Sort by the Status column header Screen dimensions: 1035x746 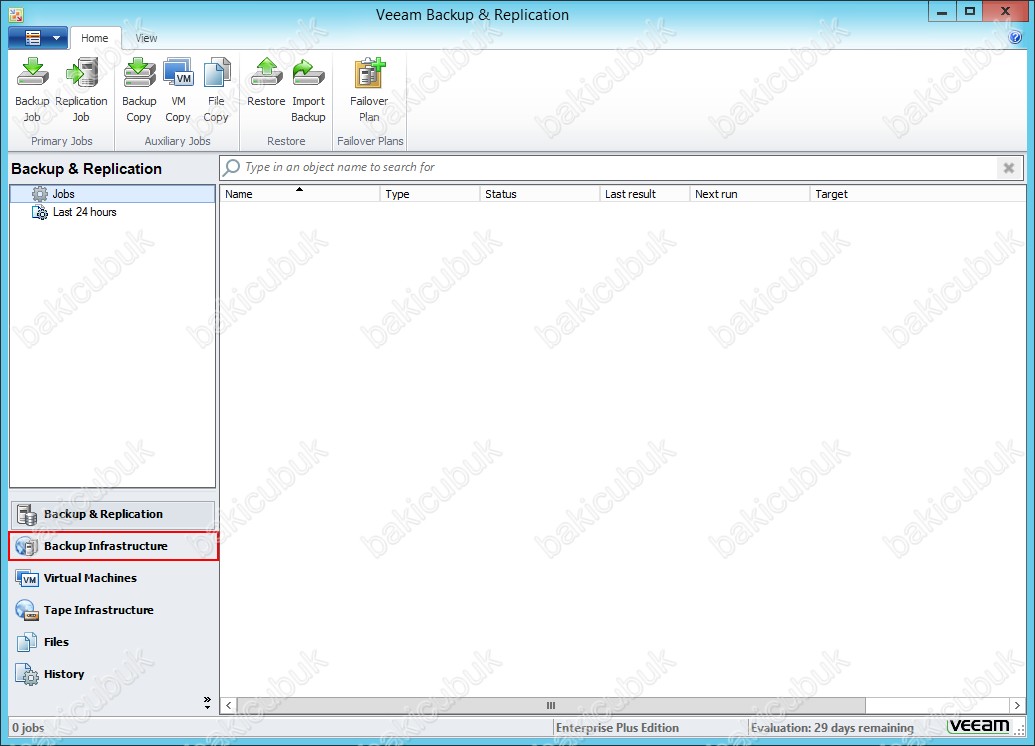(x=539, y=194)
